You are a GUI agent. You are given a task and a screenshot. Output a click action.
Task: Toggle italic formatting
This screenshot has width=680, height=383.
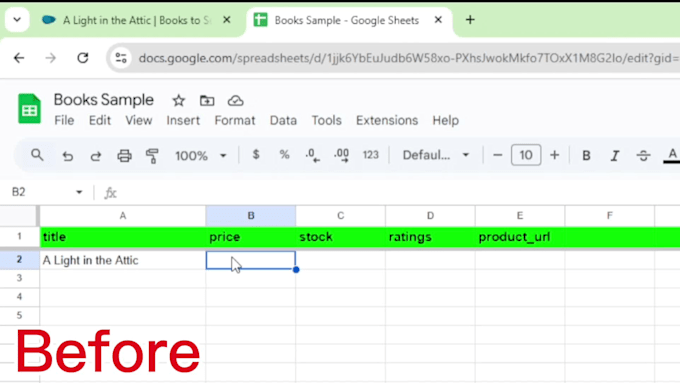tap(615, 155)
